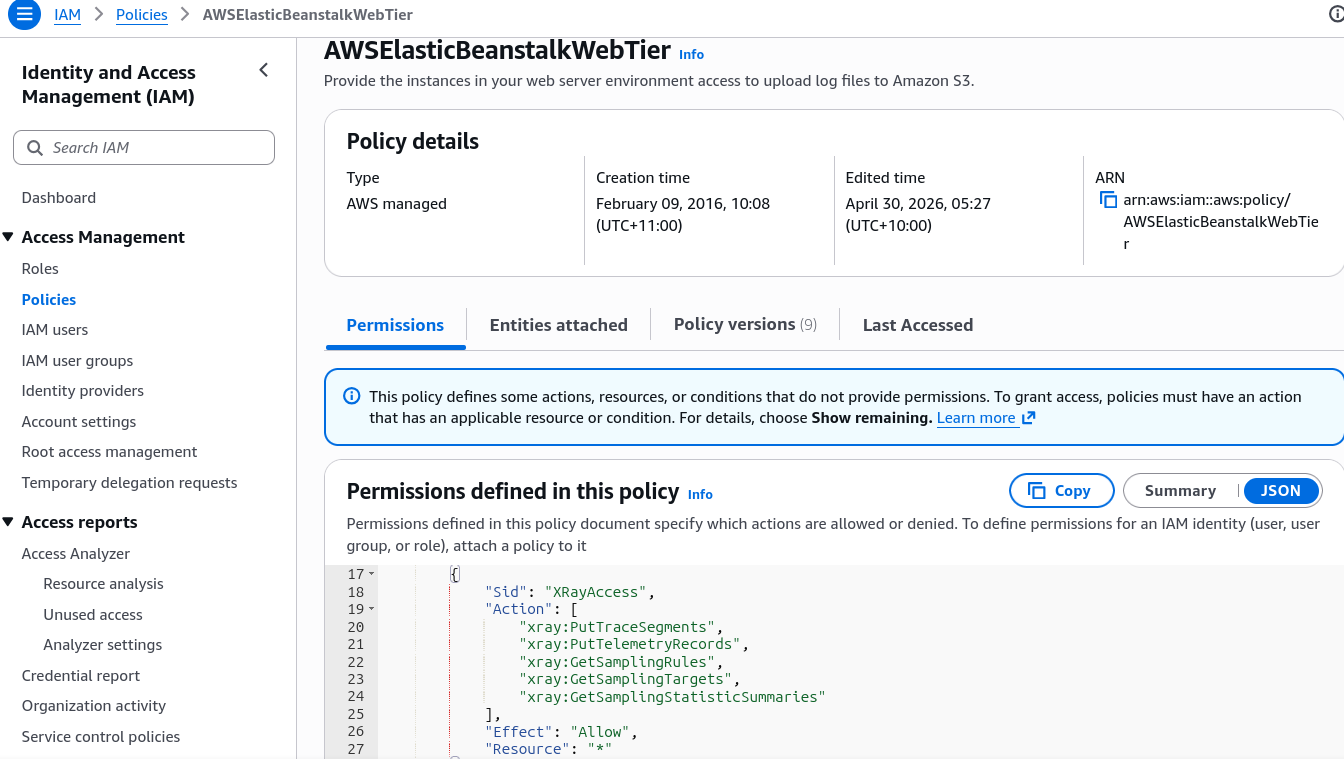1344x759 pixels.
Task: Collapse the Access Management section
Action: click(x=8, y=237)
